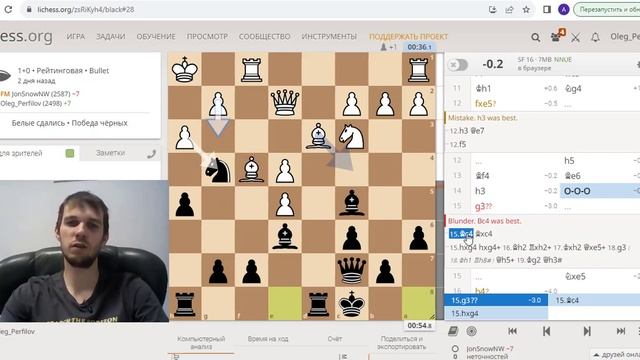Click the white knight on the board
The height and width of the screenshot is (360, 640).
point(351,136)
